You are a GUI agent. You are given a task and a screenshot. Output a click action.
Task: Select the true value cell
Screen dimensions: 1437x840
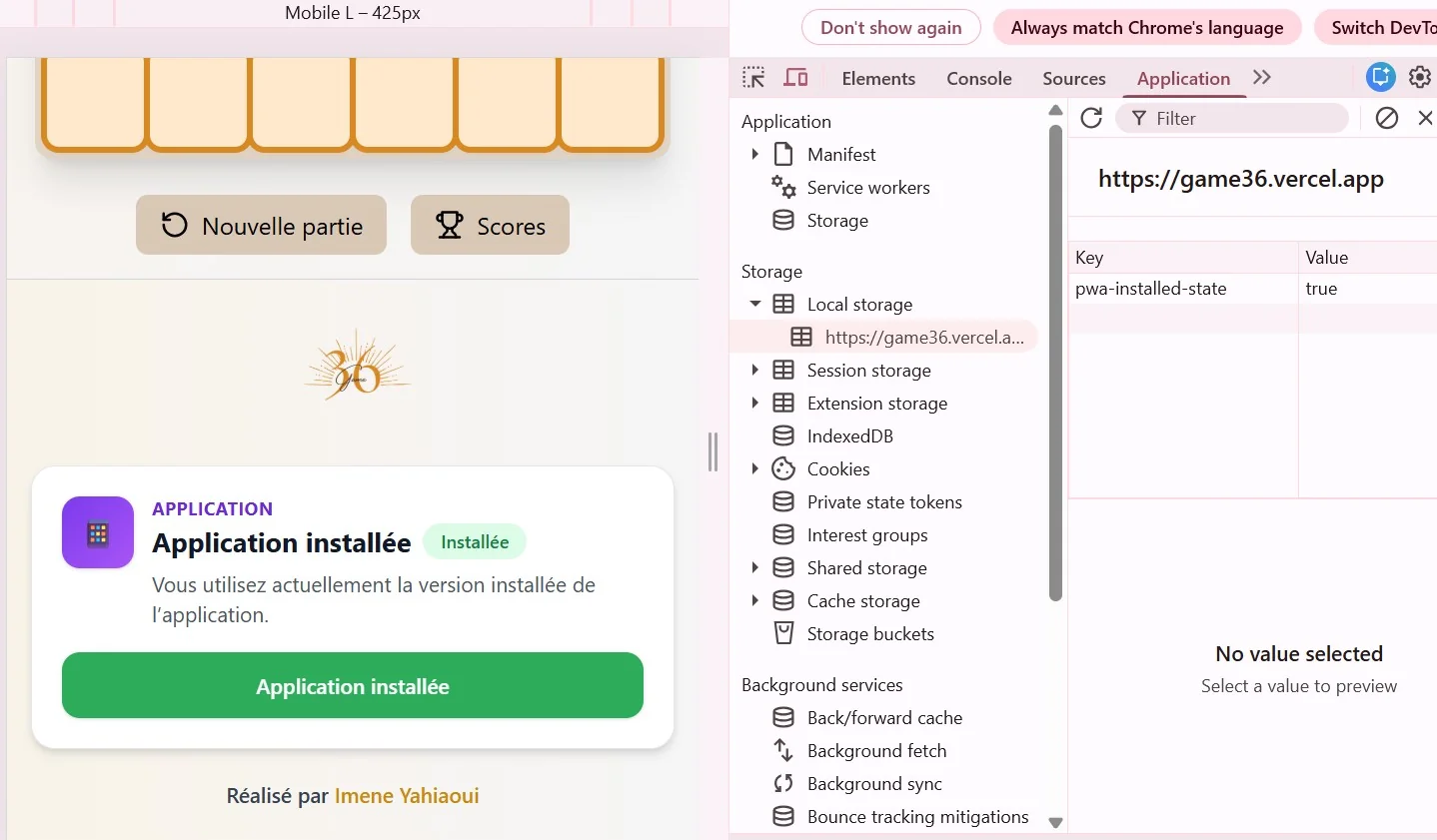(x=1368, y=289)
